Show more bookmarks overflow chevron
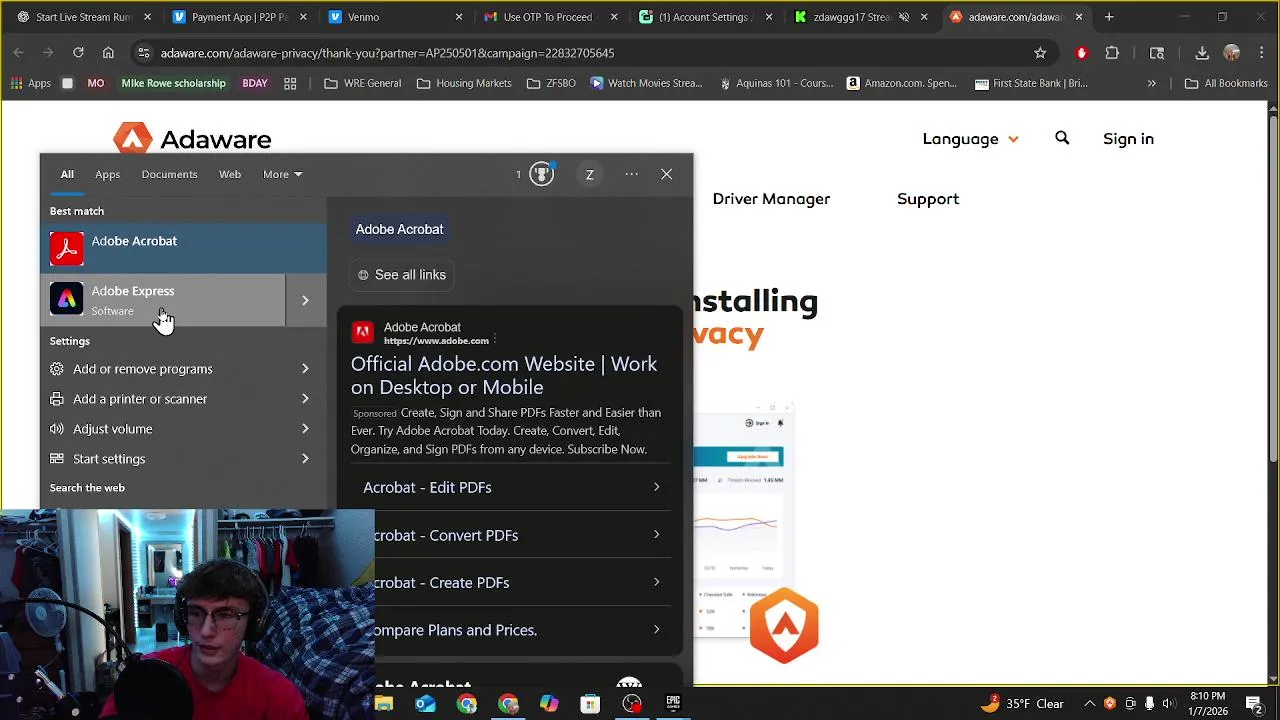 [x=1152, y=83]
